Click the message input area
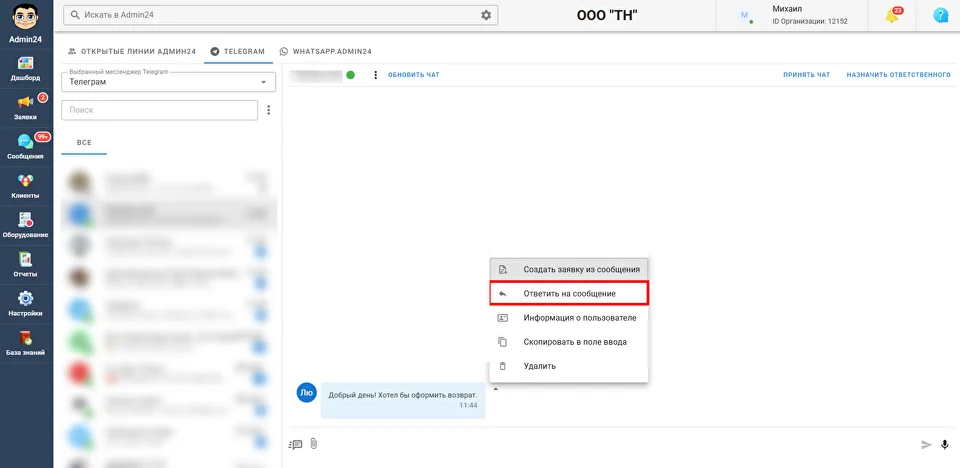This screenshot has height=468, width=960. tap(618, 445)
